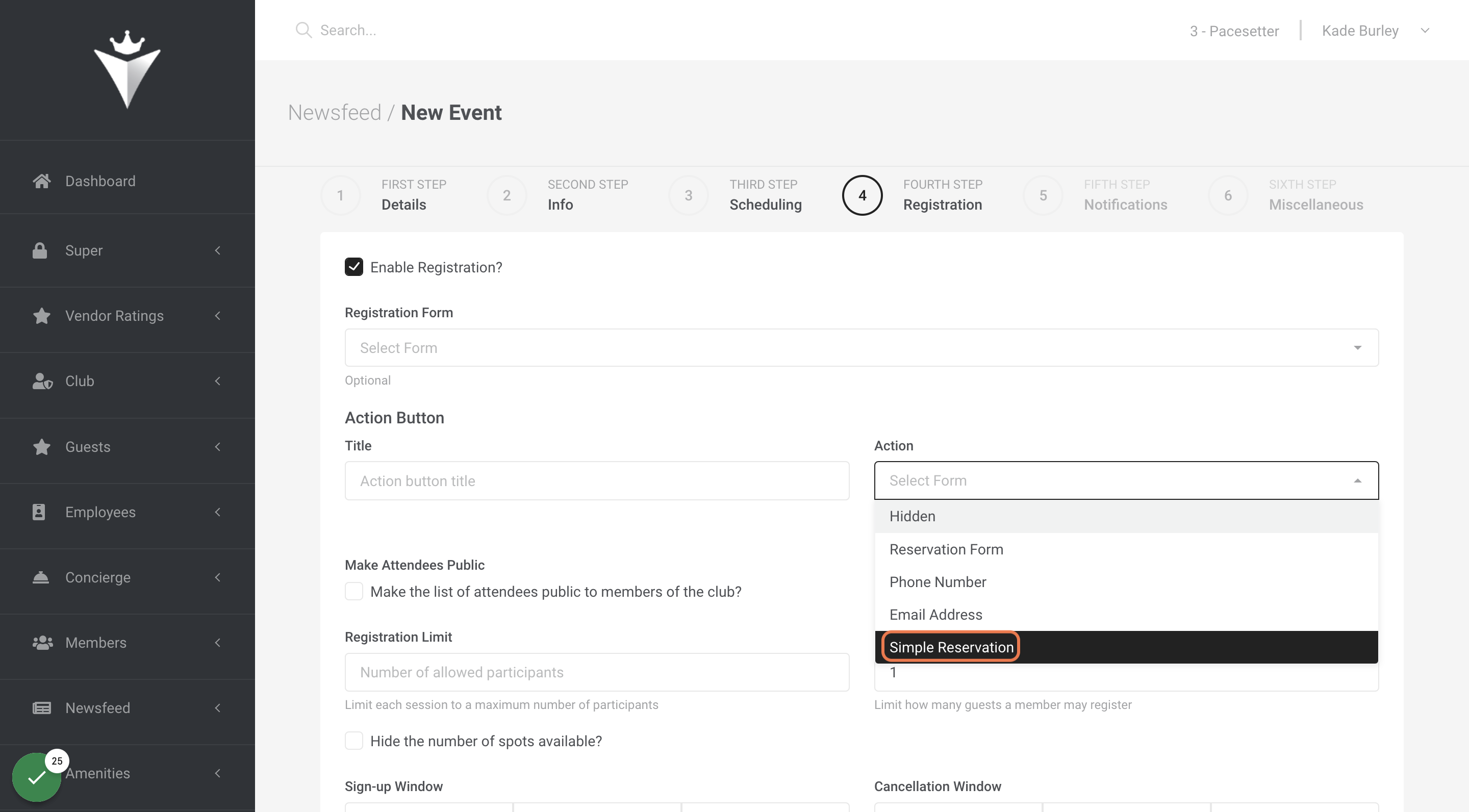Screen dimensions: 1469x812
Task: Click the Members group icon
Action: pos(42,643)
